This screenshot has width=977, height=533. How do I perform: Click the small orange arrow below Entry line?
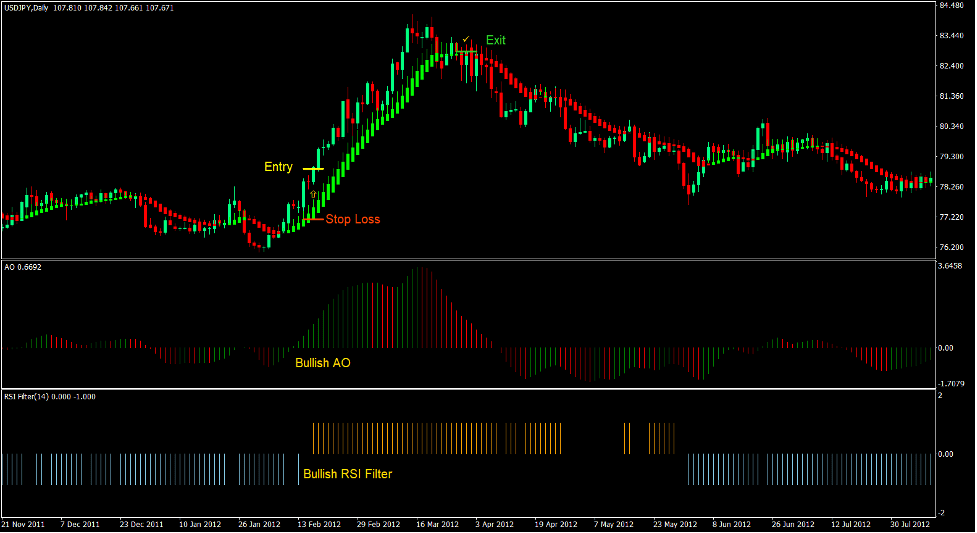(x=314, y=192)
